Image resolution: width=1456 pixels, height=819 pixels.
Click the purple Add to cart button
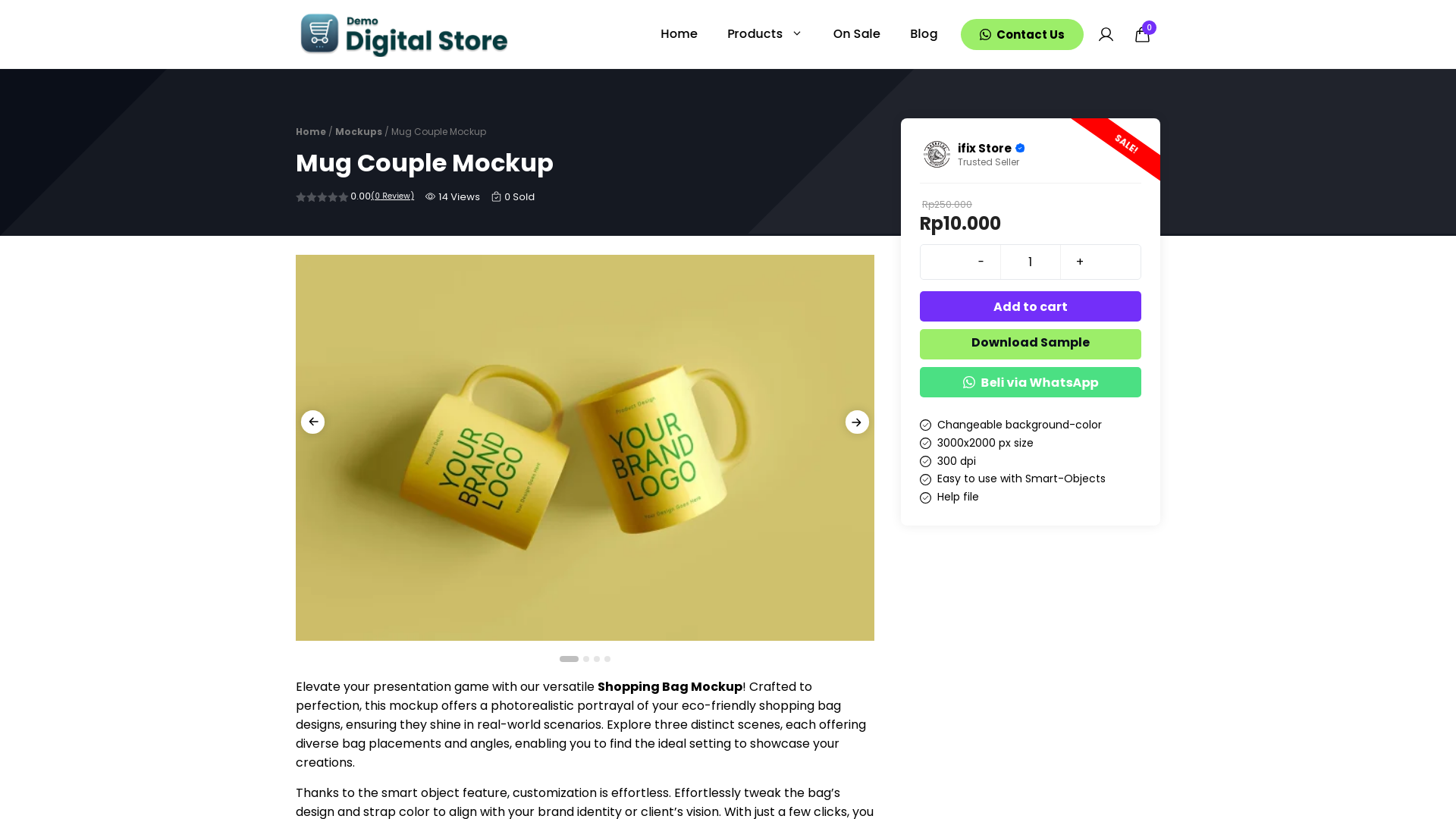(1030, 306)
